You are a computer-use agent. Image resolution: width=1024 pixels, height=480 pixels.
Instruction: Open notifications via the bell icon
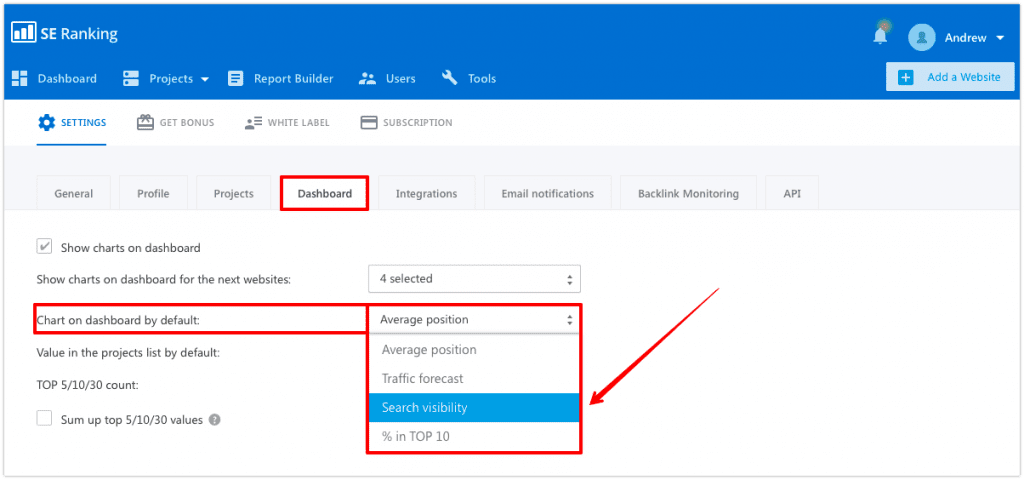click(x=880, y=37)
